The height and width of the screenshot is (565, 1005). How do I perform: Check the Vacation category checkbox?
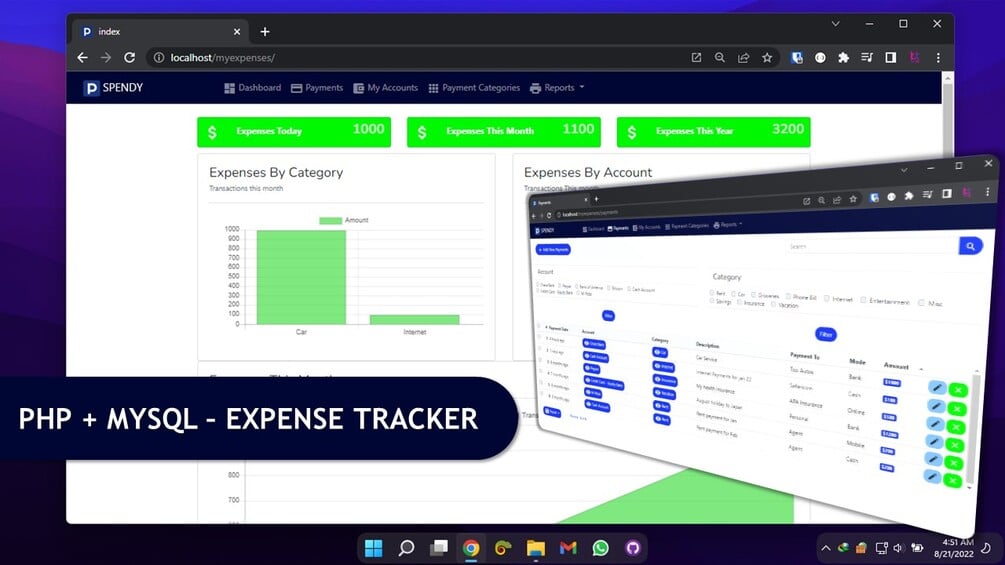point(774,304)
